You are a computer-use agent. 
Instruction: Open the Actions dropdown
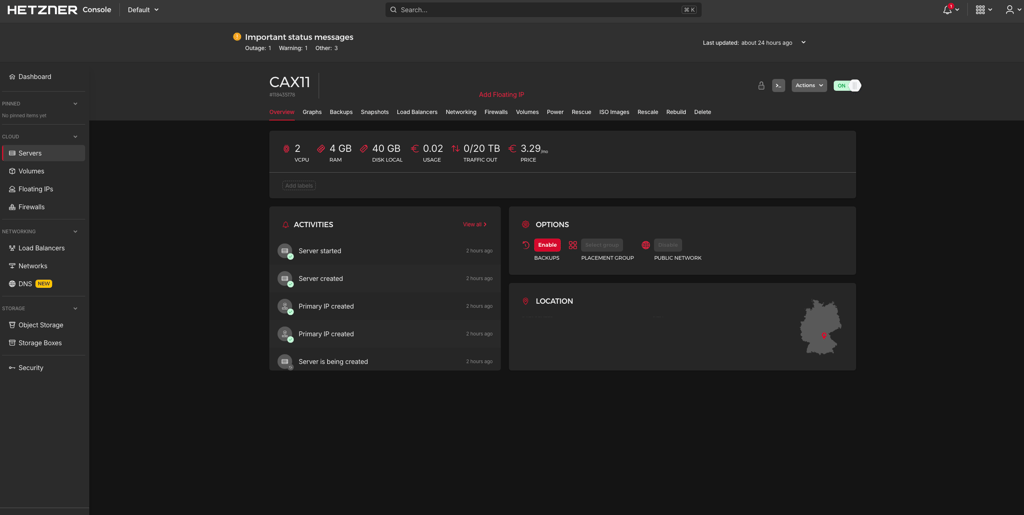[809, 86]
